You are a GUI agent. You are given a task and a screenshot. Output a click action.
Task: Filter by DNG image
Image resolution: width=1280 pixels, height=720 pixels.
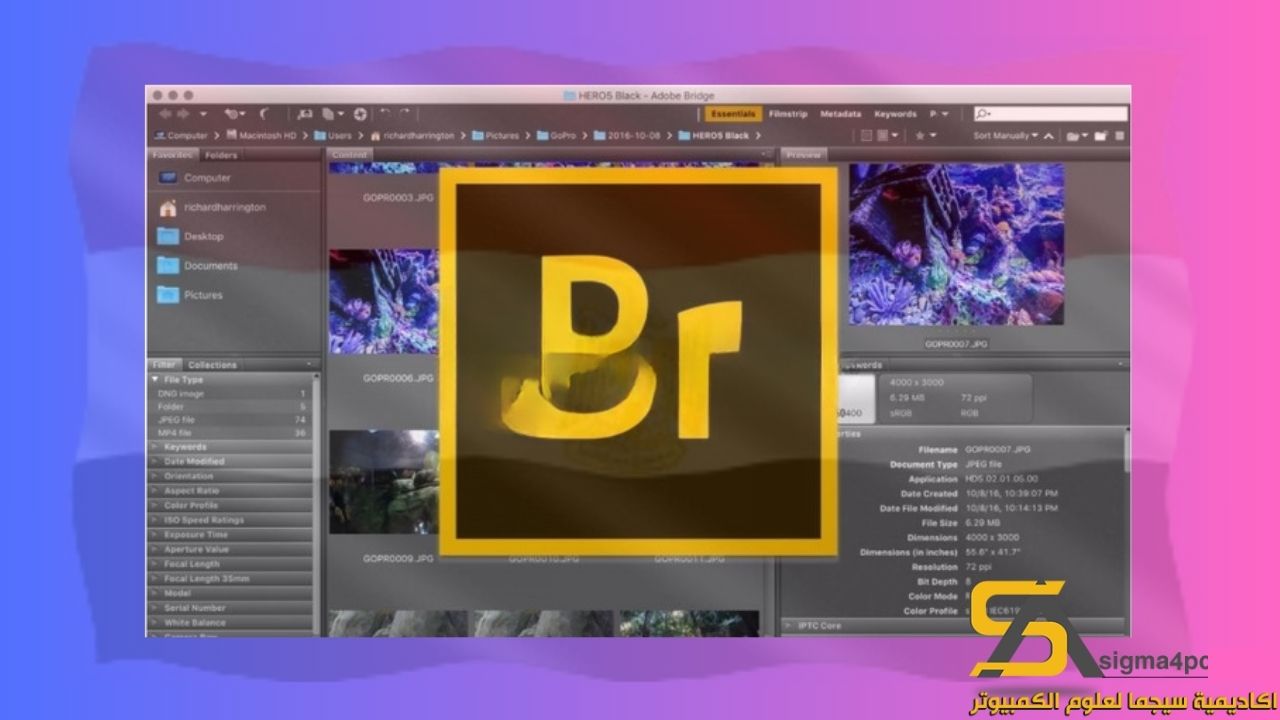tap(230, 394)
